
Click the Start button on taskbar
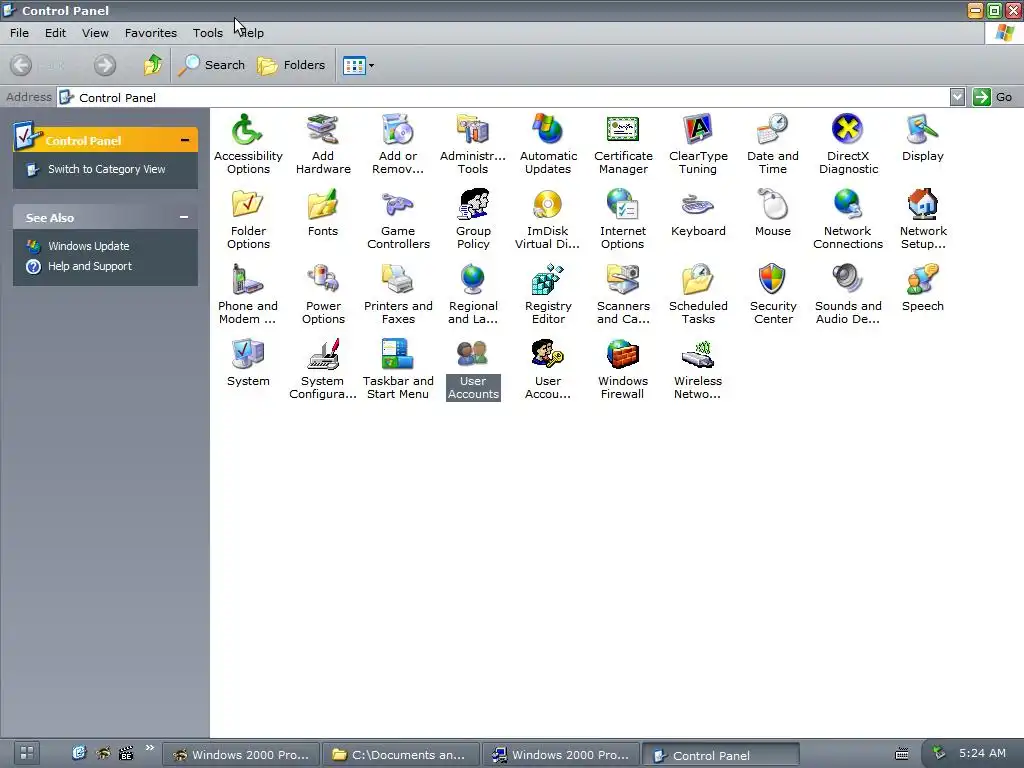[27, 753]
